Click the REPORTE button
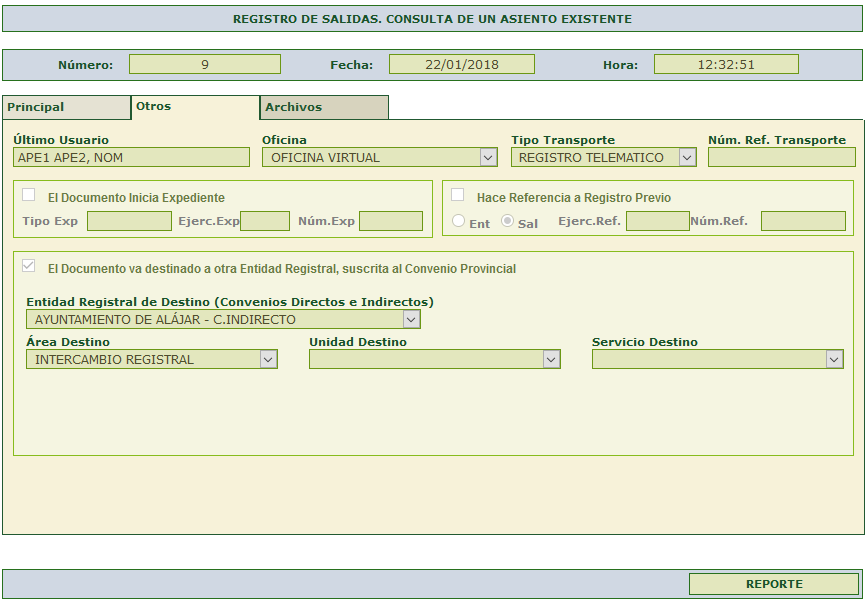The image size is (865, 601). 774,584
